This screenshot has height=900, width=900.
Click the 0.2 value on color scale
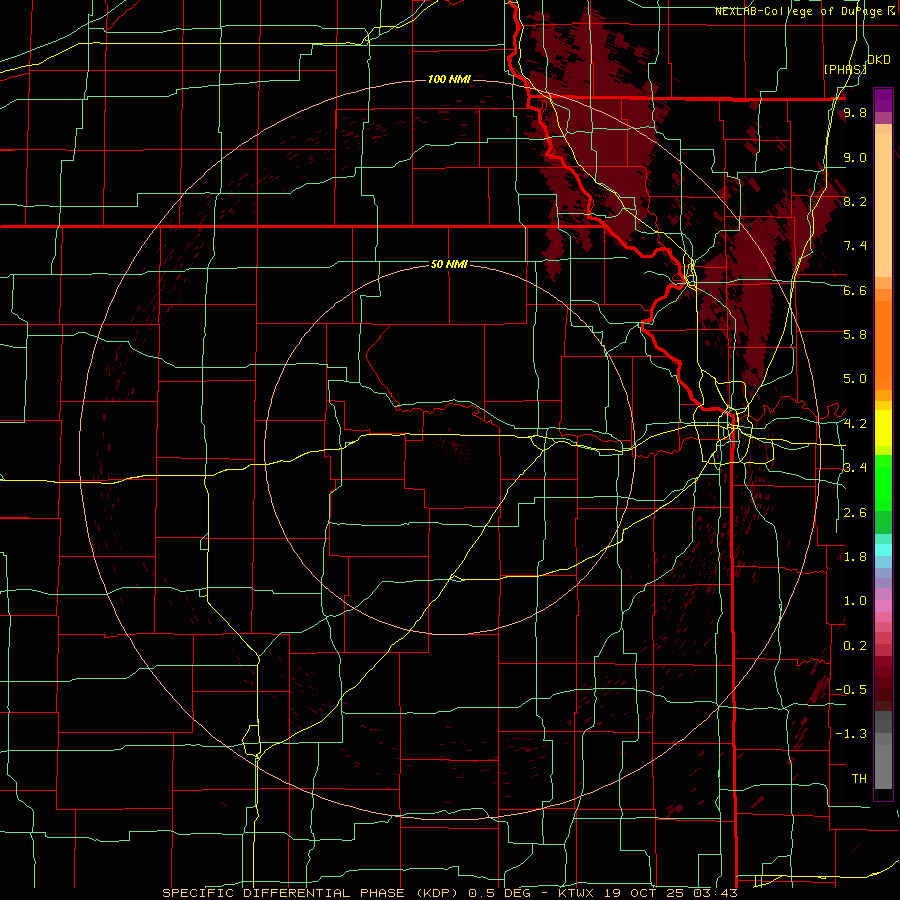855,646
